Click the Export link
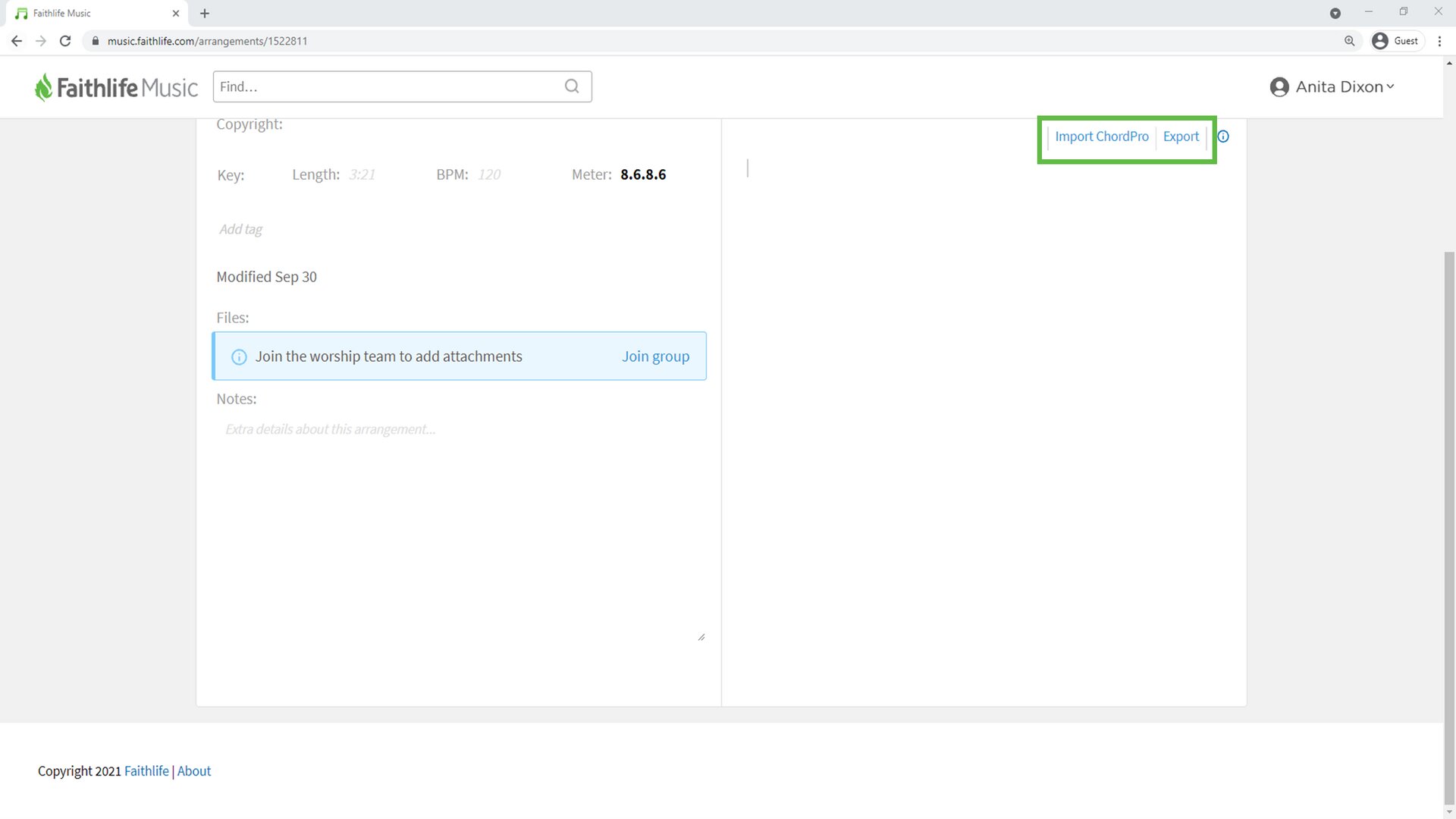Screen dimensions: 1456x819 click(x=1181, y=136)
